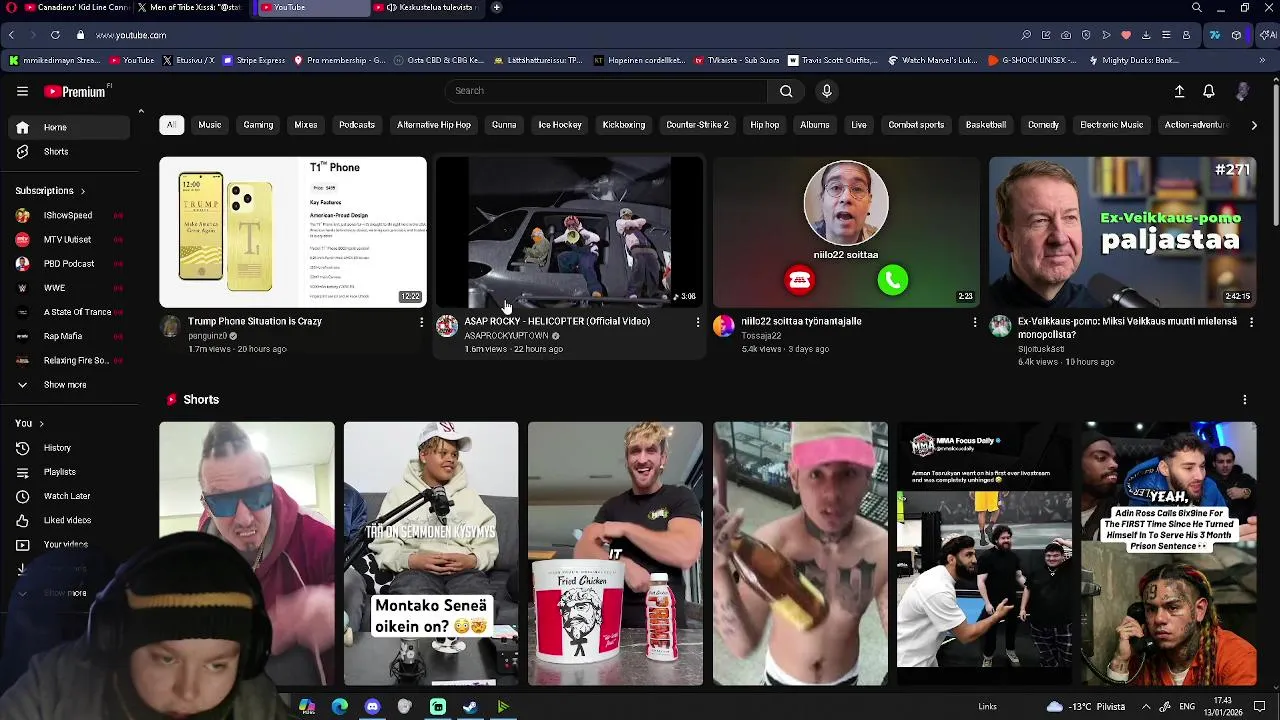Open the YouTube guide hamburger menu
The height and width of the screenshot is (720, 1280).
[22, 91]
